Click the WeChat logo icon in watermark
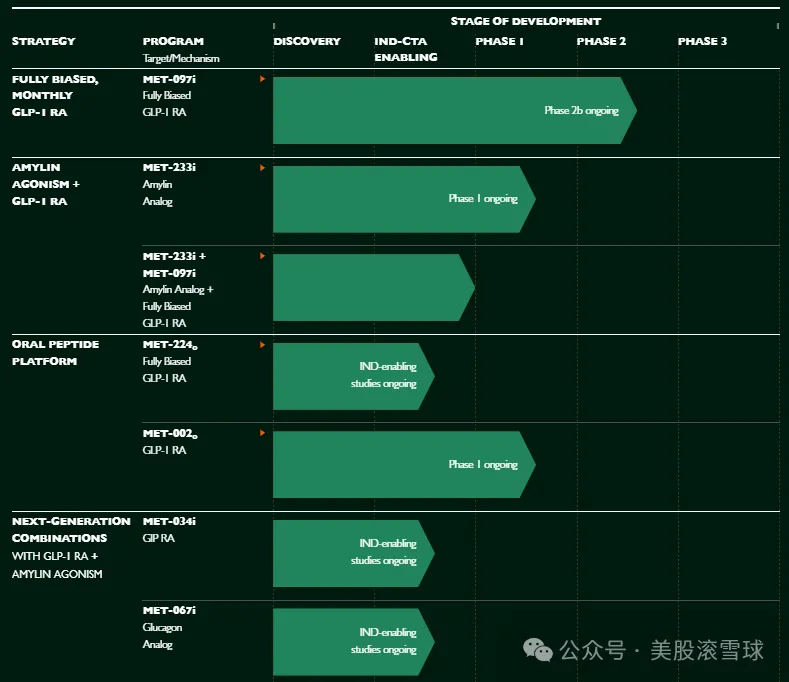 point(539,650)
